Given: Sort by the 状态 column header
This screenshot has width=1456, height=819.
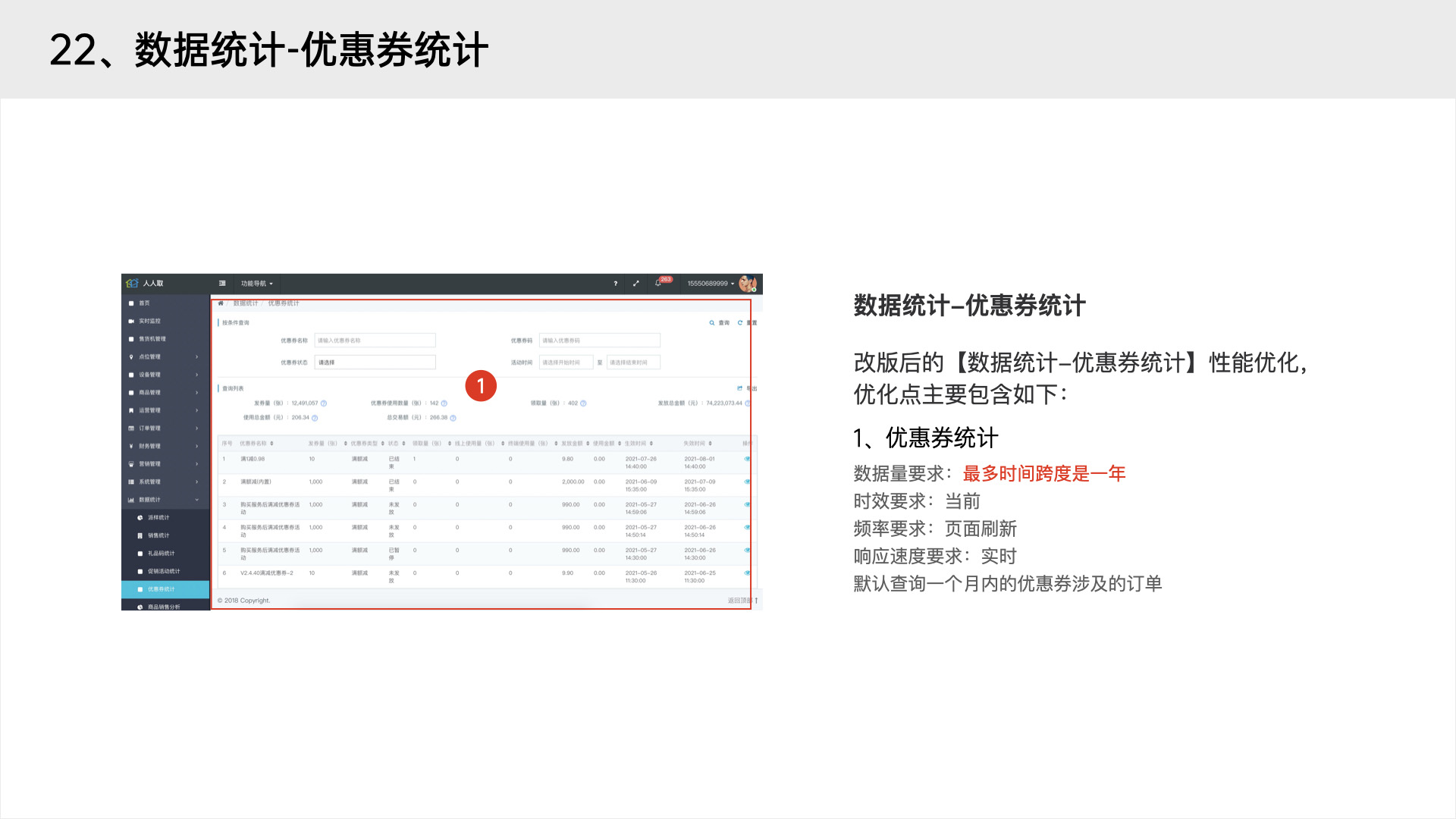Looking at the screenshot, I should tap(397, 444).
